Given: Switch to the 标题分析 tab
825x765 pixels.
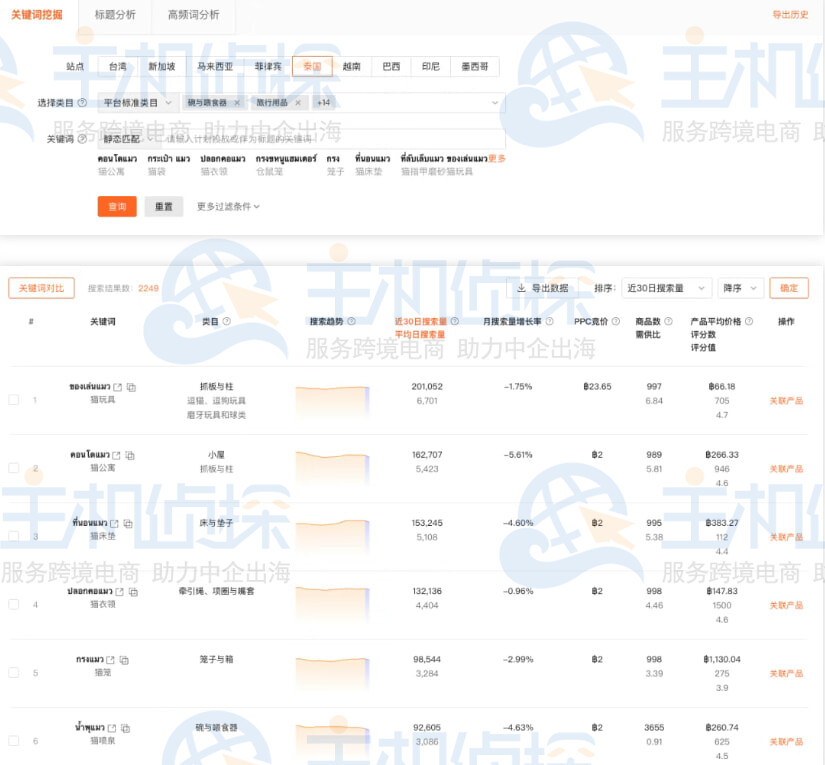Looking at the screenshot, I should [x=114, y=17].
